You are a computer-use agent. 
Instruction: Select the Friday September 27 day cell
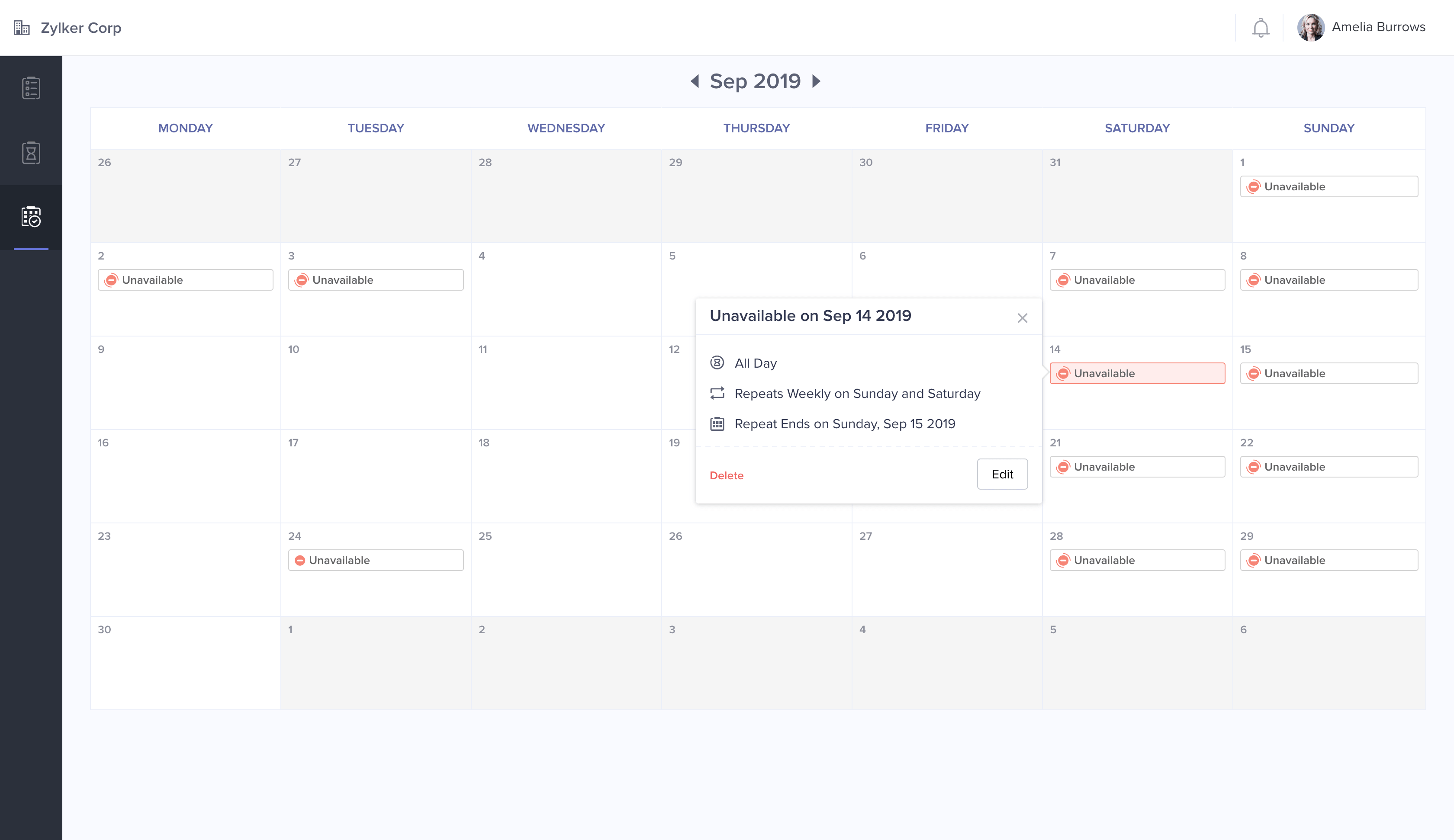pyautogui.click(x=947, y=570)
